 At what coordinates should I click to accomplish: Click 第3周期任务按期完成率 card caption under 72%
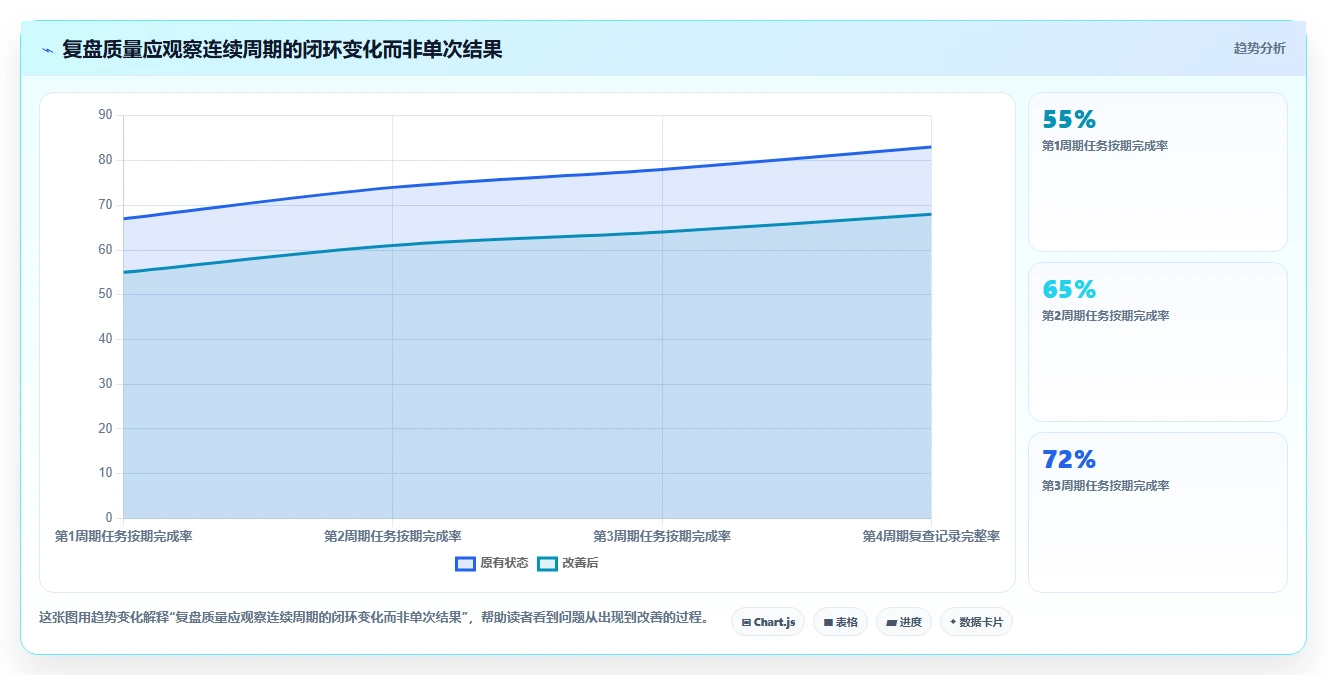1105,486
